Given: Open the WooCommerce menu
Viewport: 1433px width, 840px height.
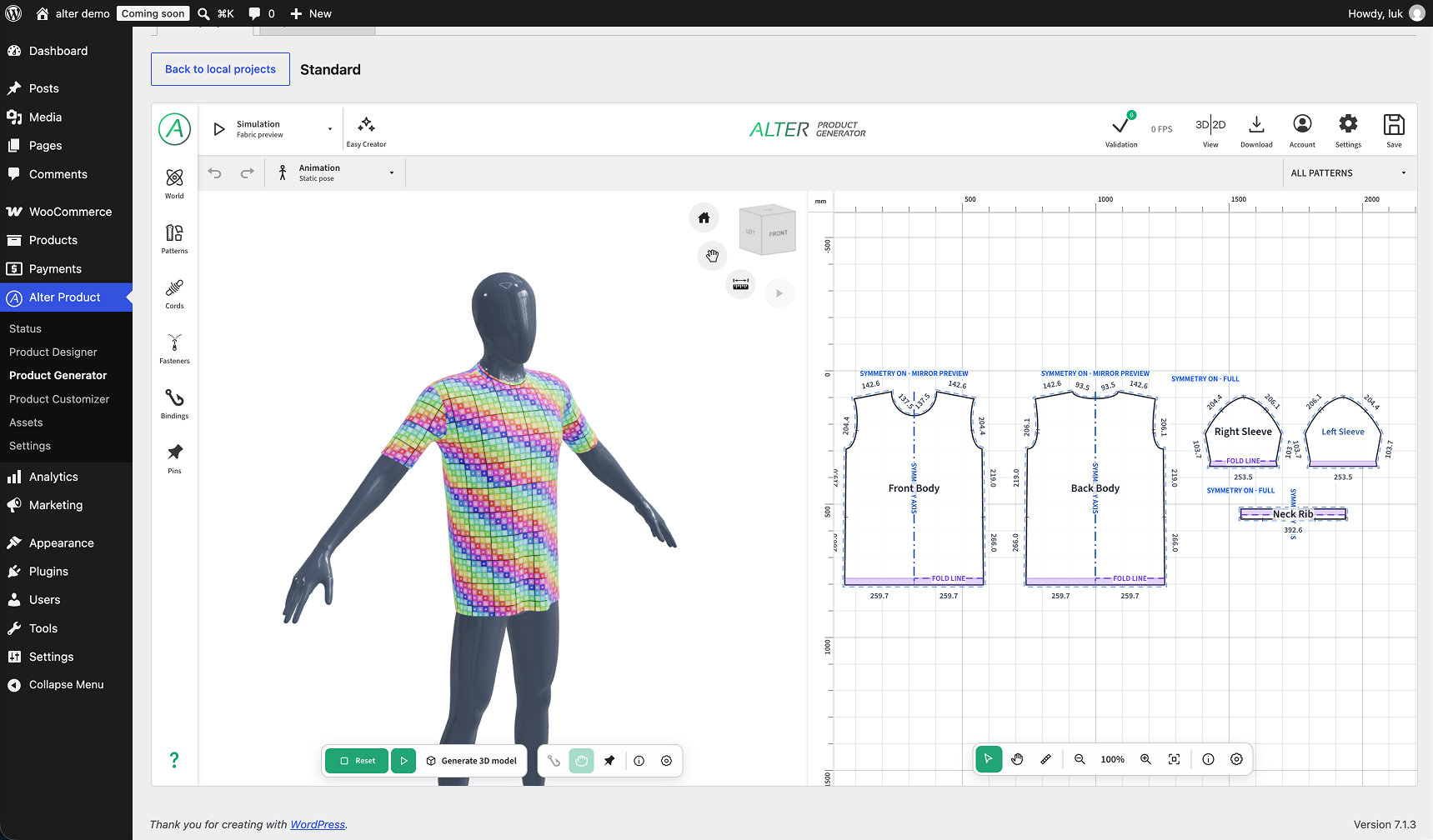Looking at the screenshot, I should [x=70, y=212].
